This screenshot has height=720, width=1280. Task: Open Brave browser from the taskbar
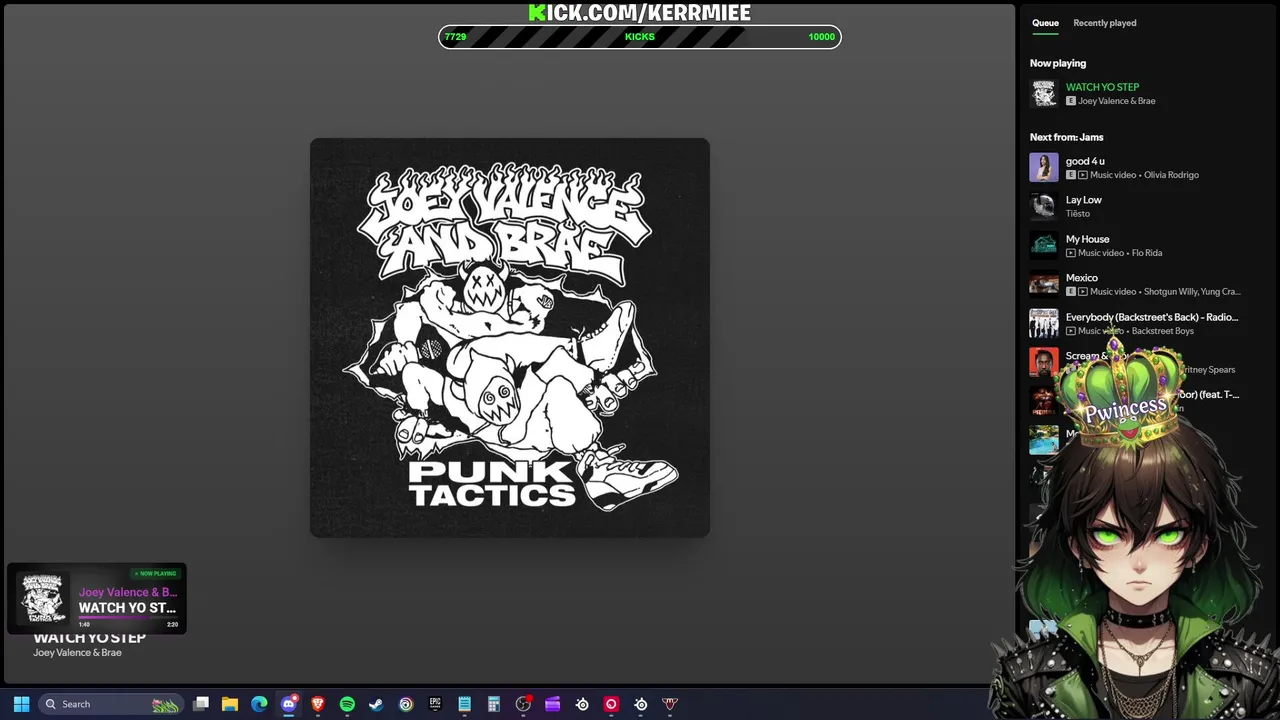(318, 704)
